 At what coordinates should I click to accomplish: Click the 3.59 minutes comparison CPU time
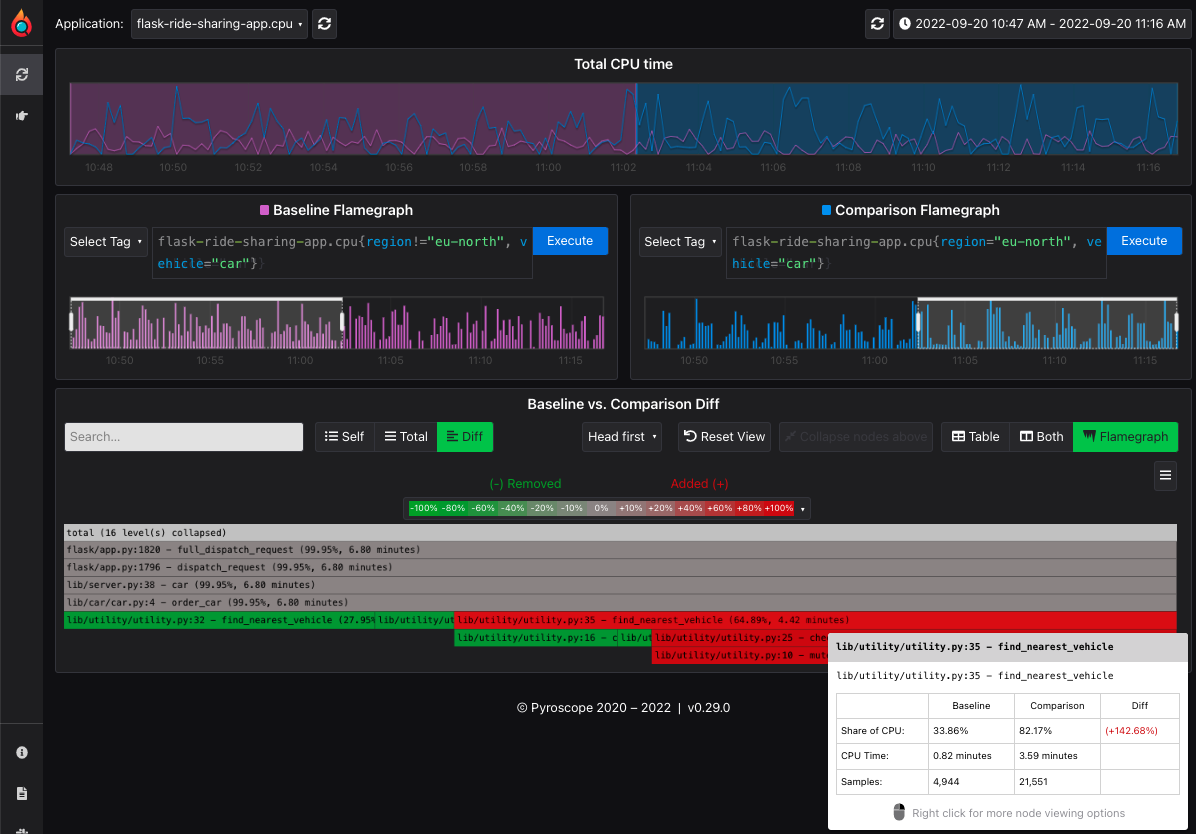(x=1048, y=756)
